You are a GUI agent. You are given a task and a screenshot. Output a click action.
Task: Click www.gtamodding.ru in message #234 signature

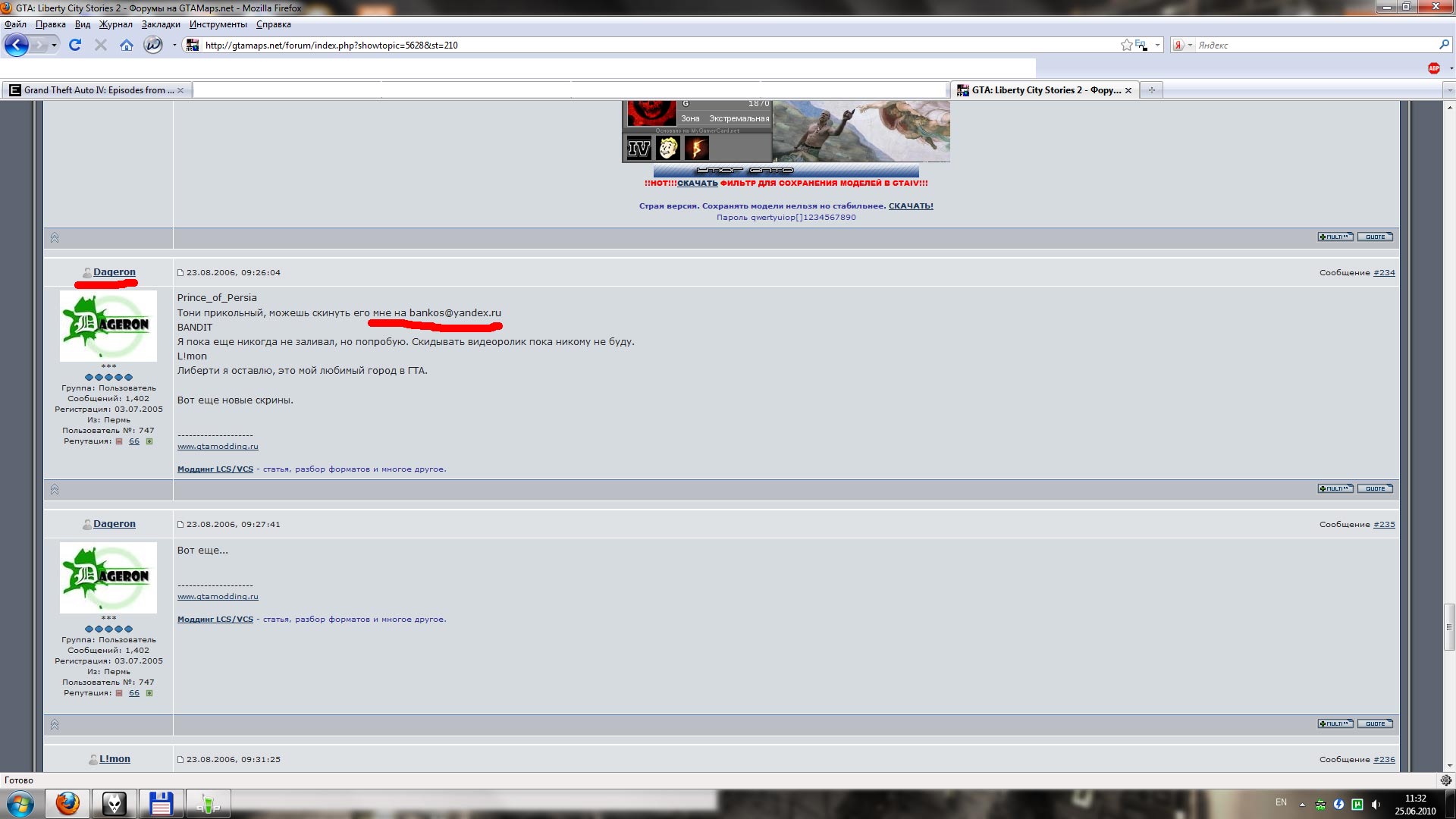(x=218, y=446)
